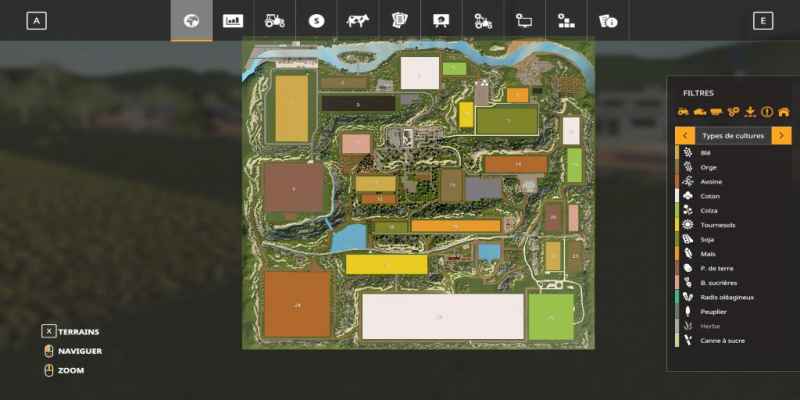This screenshot has height=400, width=800.
Task: Open the tractor Vehicles tab
Action: [274, 20]
